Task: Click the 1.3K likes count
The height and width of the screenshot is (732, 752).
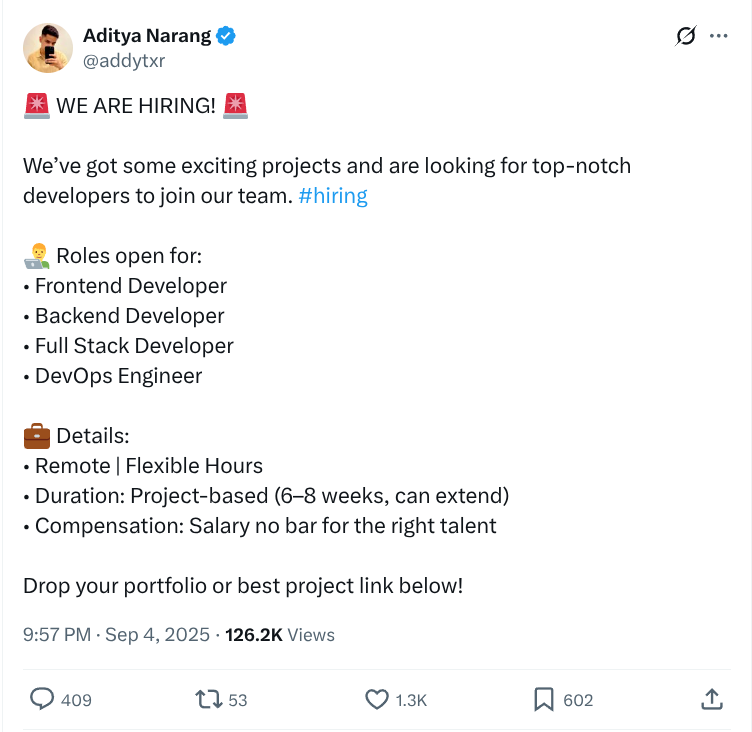Action: point(411,700)
